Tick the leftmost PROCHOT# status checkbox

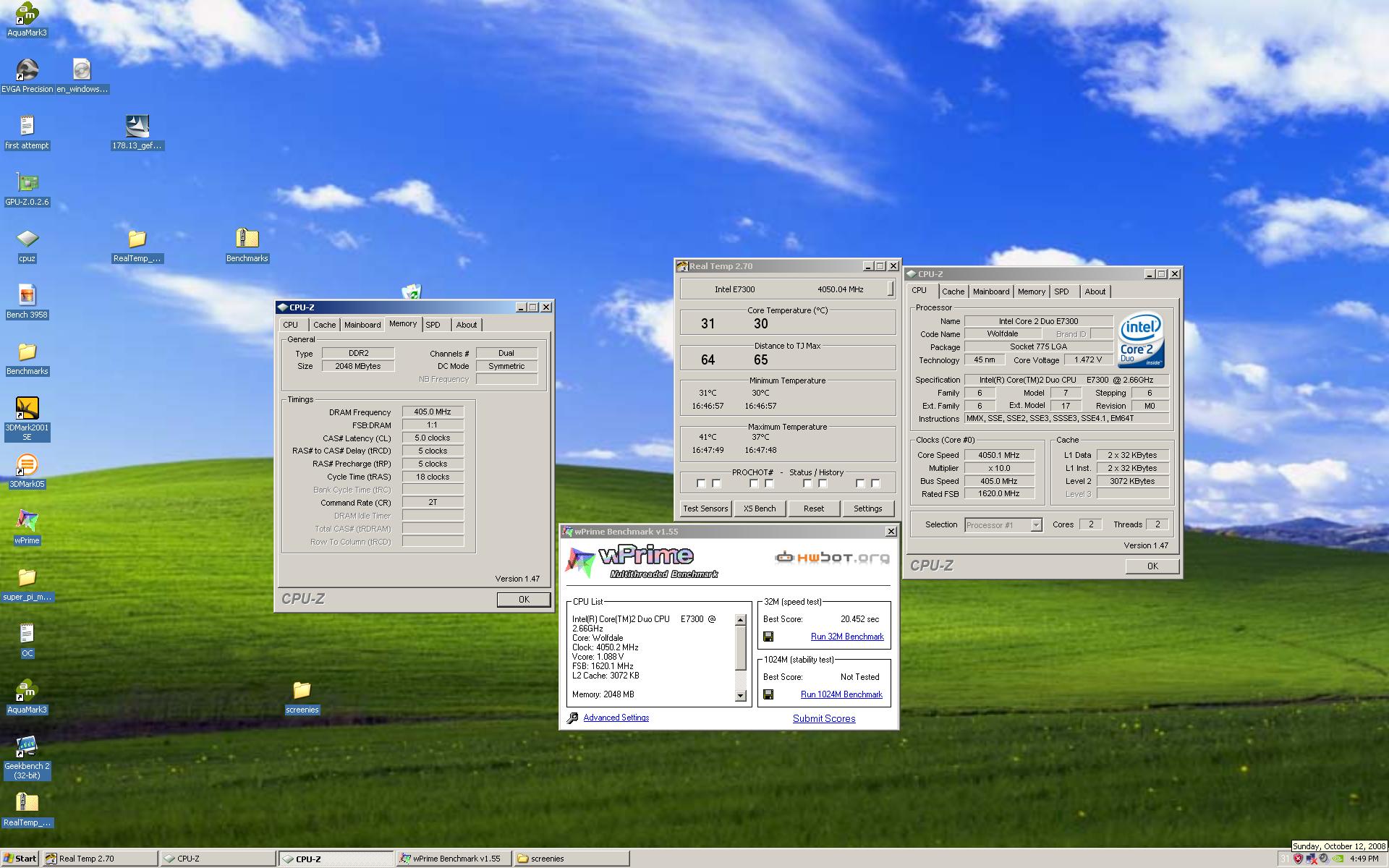[700, 483]
